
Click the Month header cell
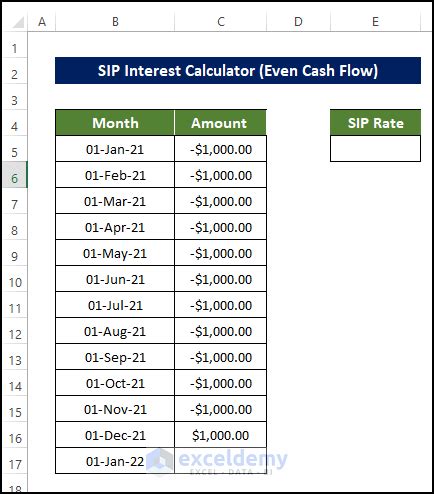[x=115, y=123]
